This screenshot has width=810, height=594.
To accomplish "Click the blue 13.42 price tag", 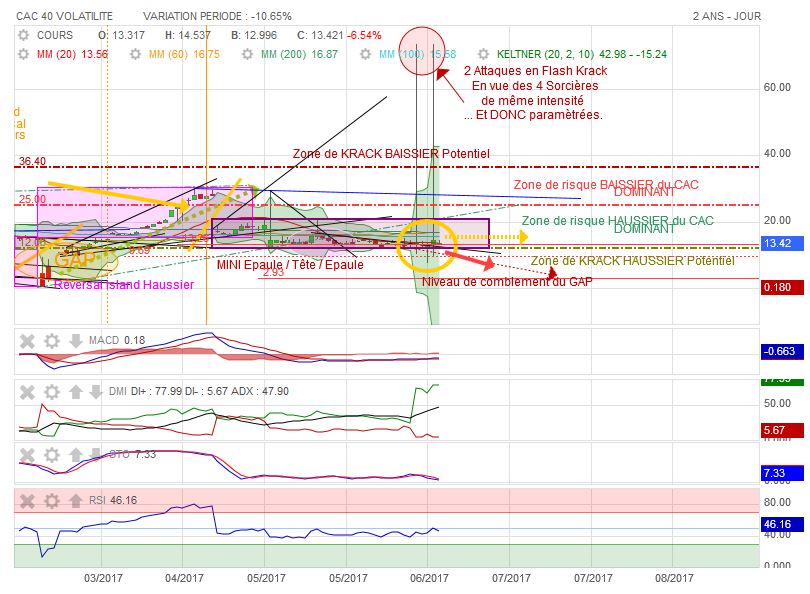I will (782, 243).
